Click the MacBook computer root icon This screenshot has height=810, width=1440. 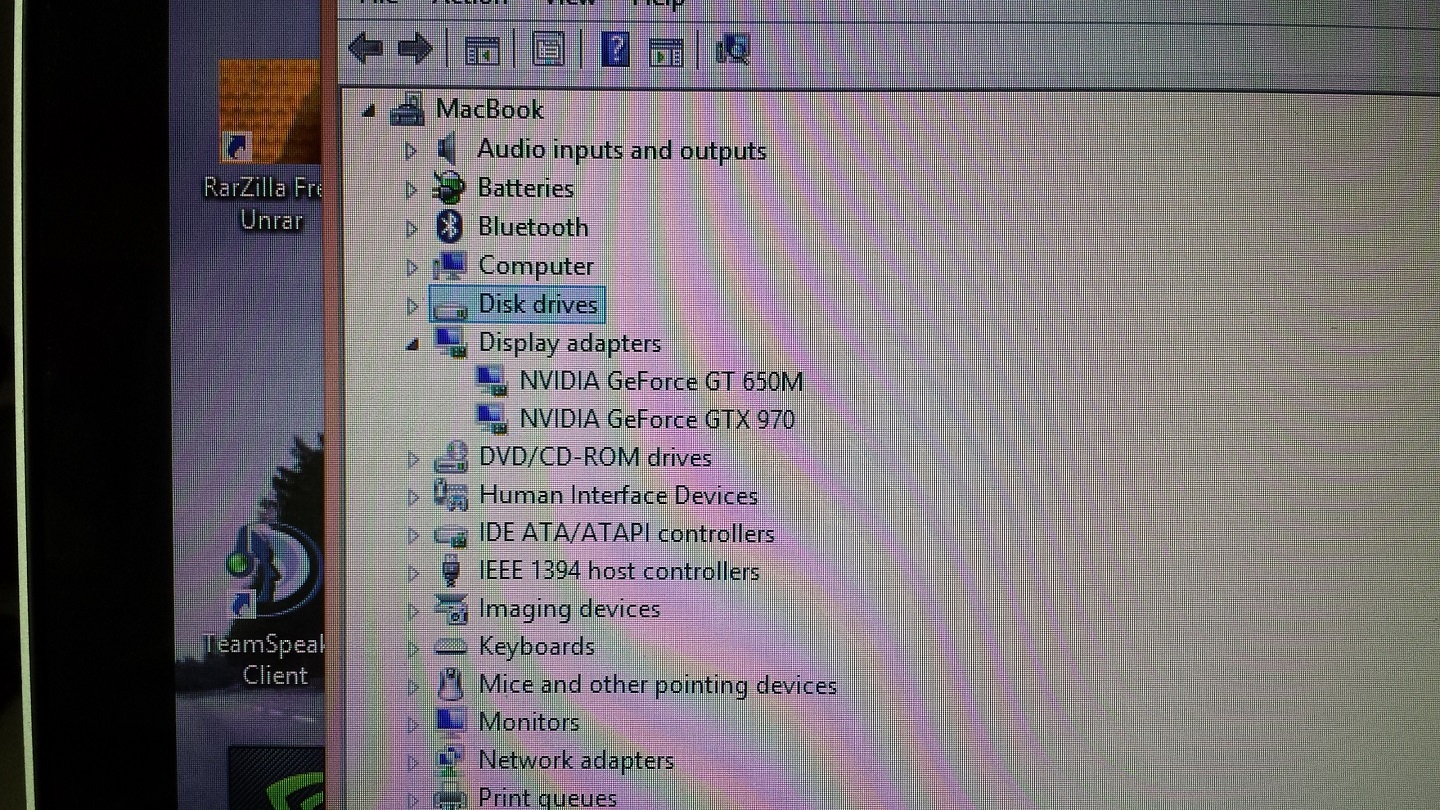coord(407,109)
